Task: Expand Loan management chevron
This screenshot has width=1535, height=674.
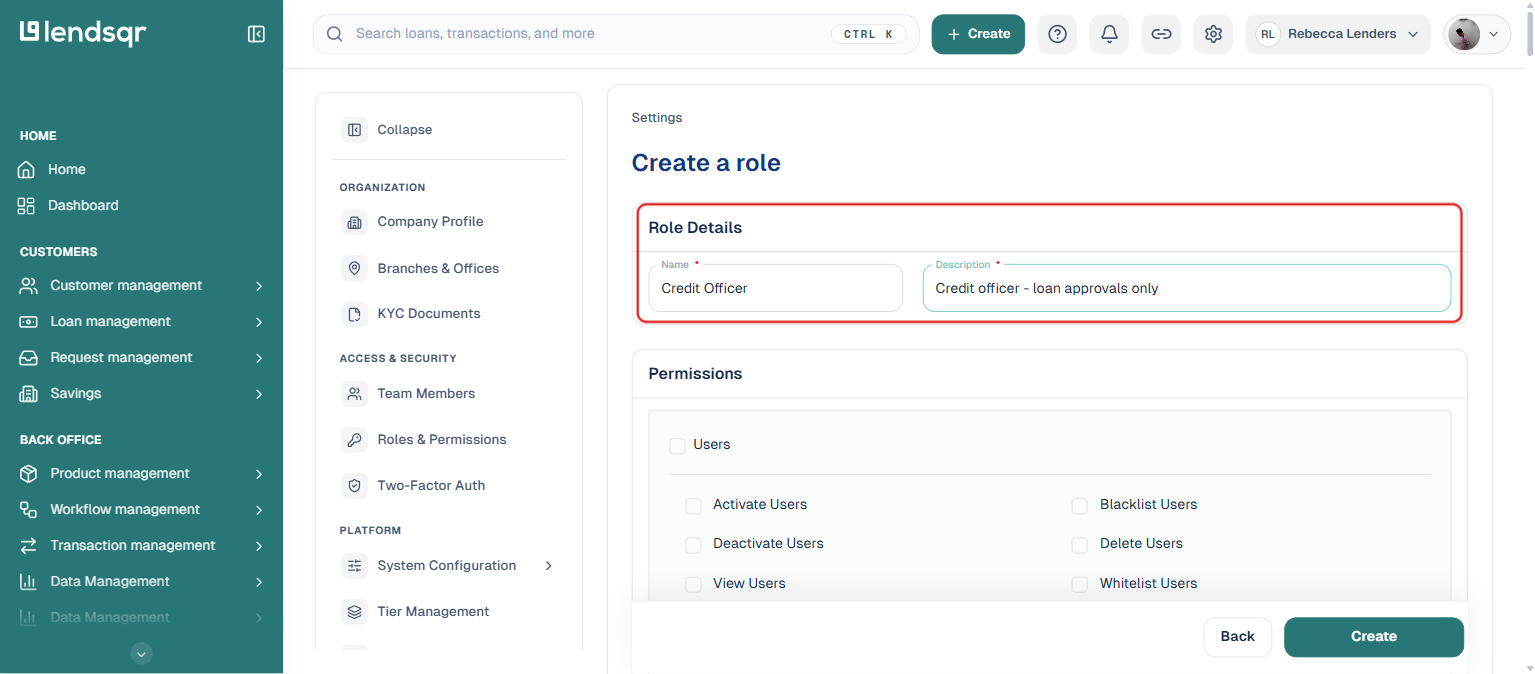Action: pyautogui.click(x=259, y=322)
